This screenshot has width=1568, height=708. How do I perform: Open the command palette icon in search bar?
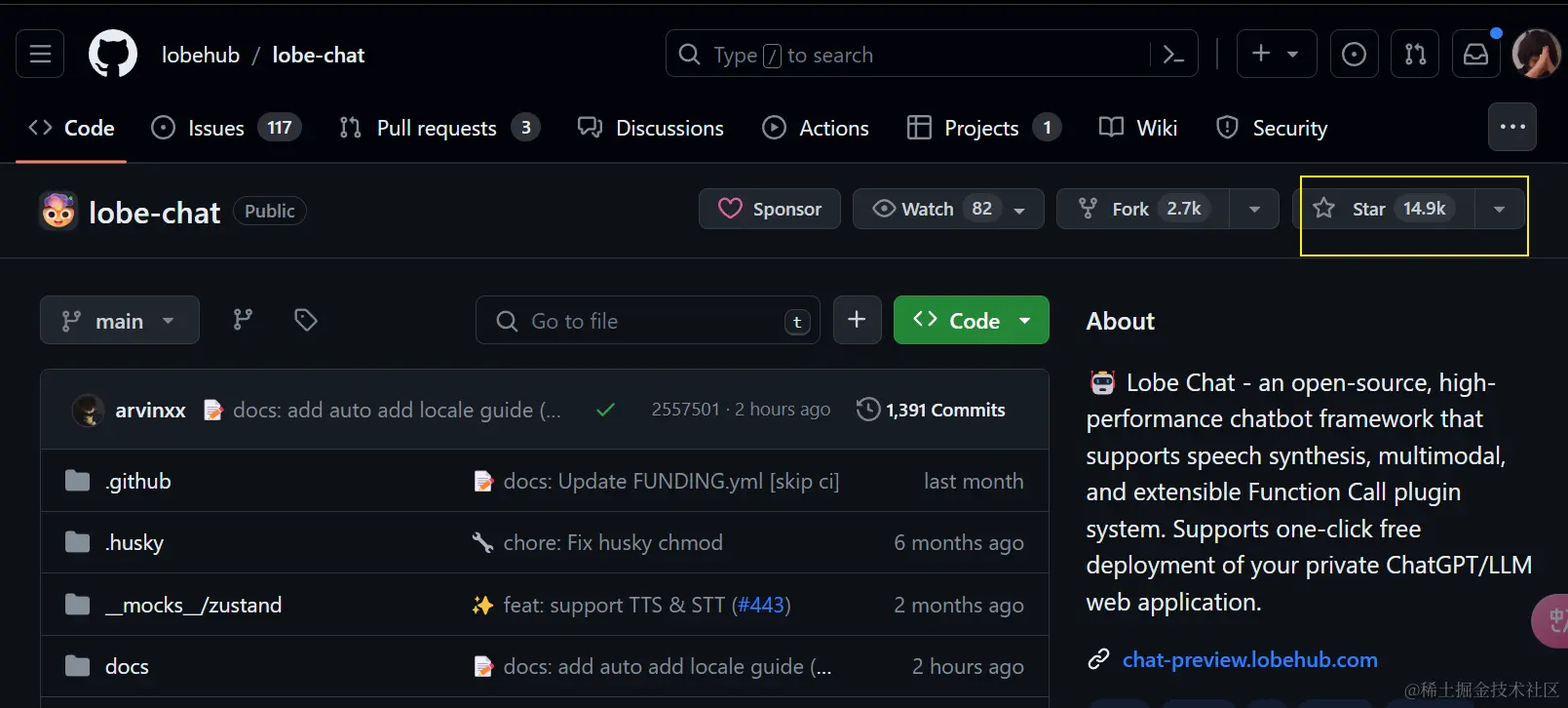tap(1173, 55)
